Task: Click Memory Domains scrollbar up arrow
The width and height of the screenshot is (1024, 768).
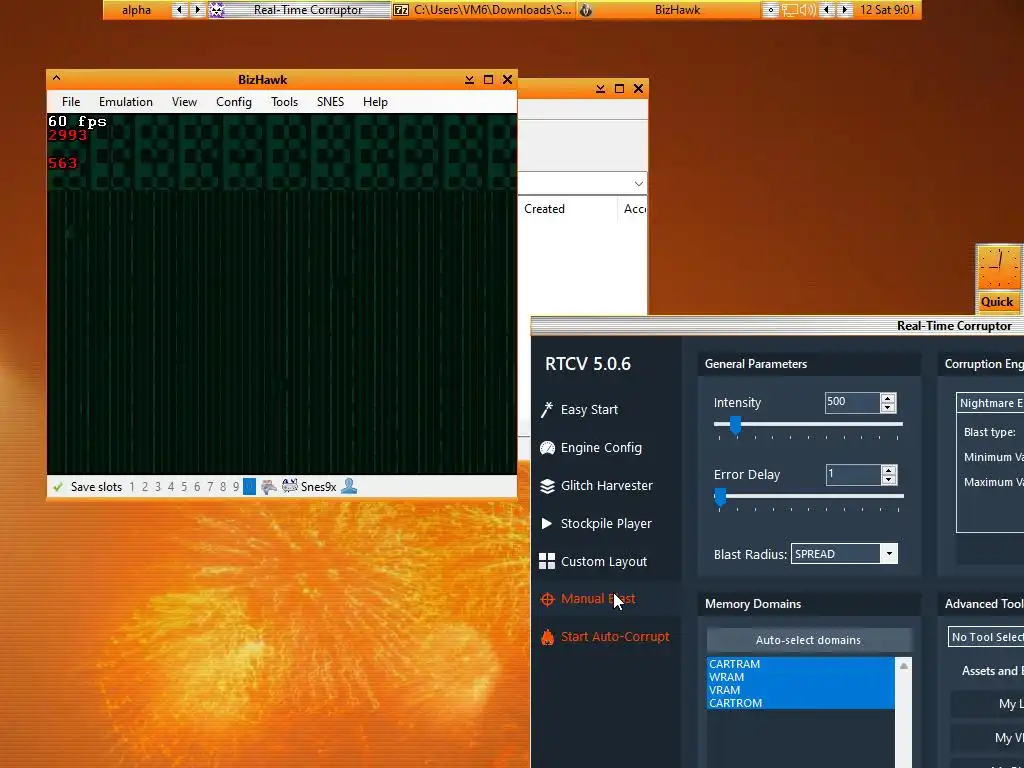Action: point(903,665)
